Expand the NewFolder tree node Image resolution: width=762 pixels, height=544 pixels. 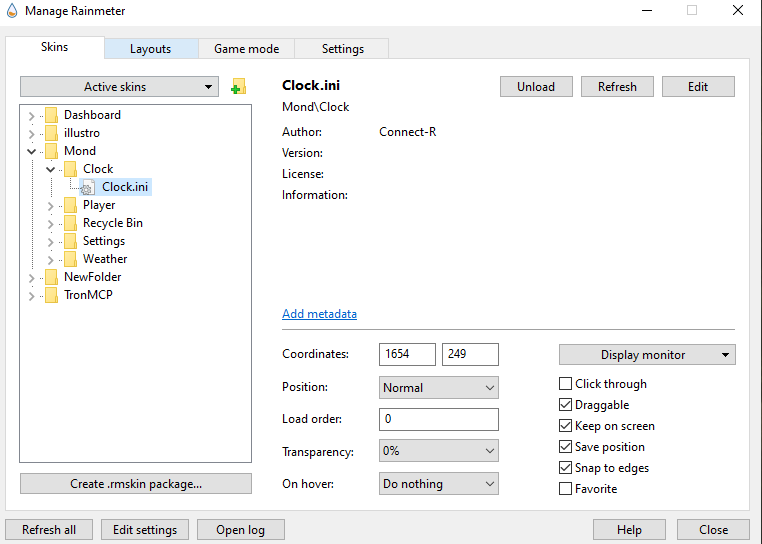pyautogui.click(x=32, y=278)
